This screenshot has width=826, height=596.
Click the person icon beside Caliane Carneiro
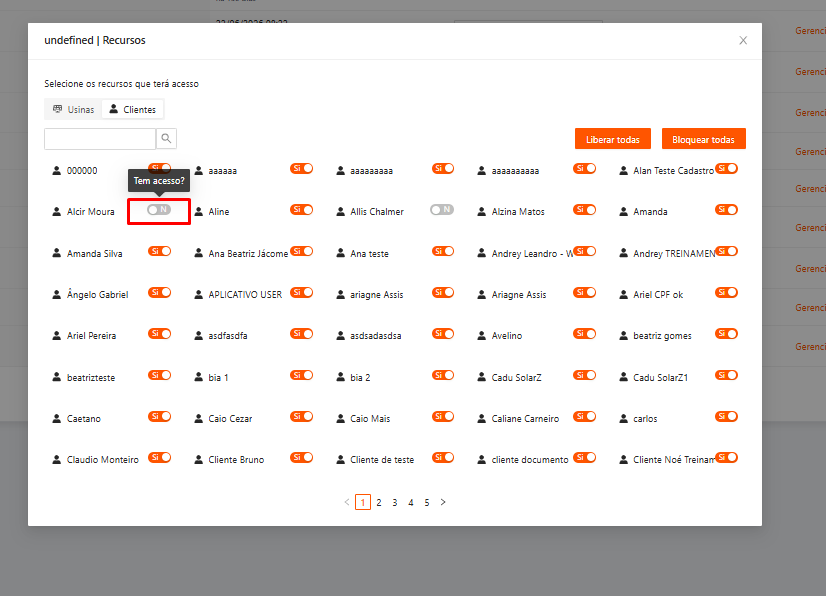pyautogui.click(x=481, y=418)
